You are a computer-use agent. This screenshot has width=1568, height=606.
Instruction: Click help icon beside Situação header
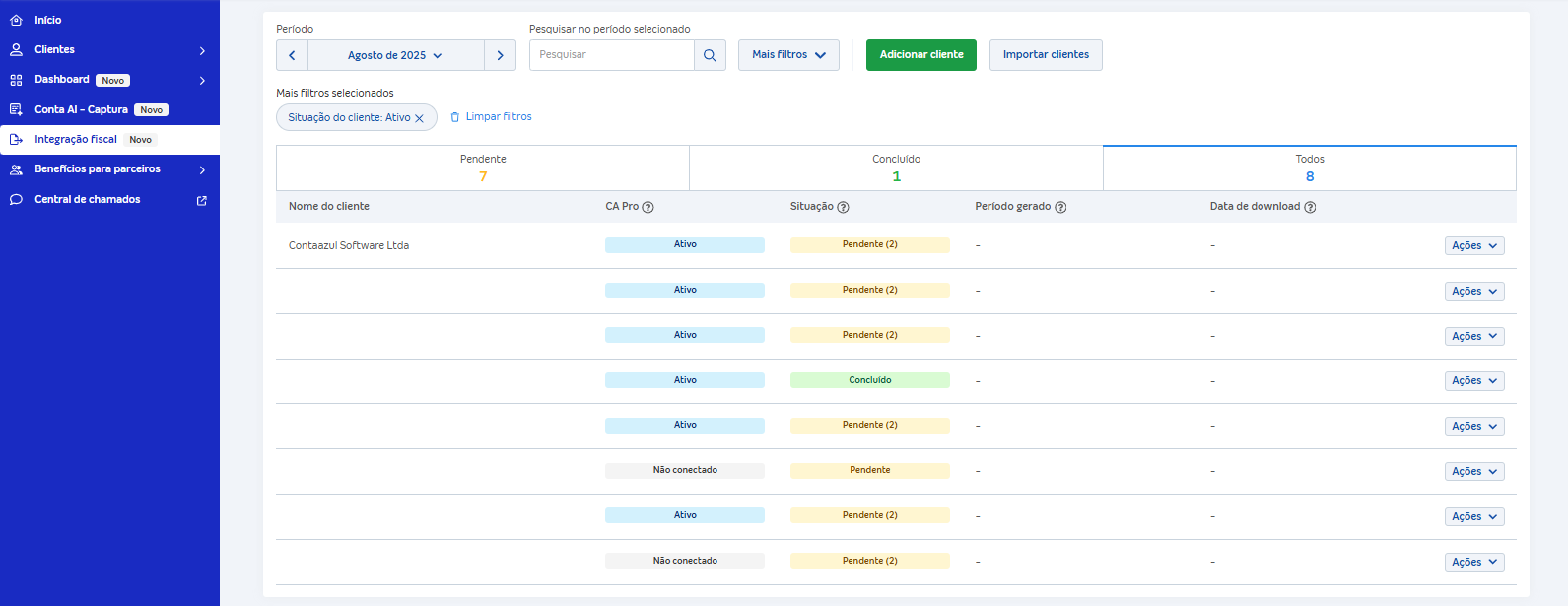(844, 207)
